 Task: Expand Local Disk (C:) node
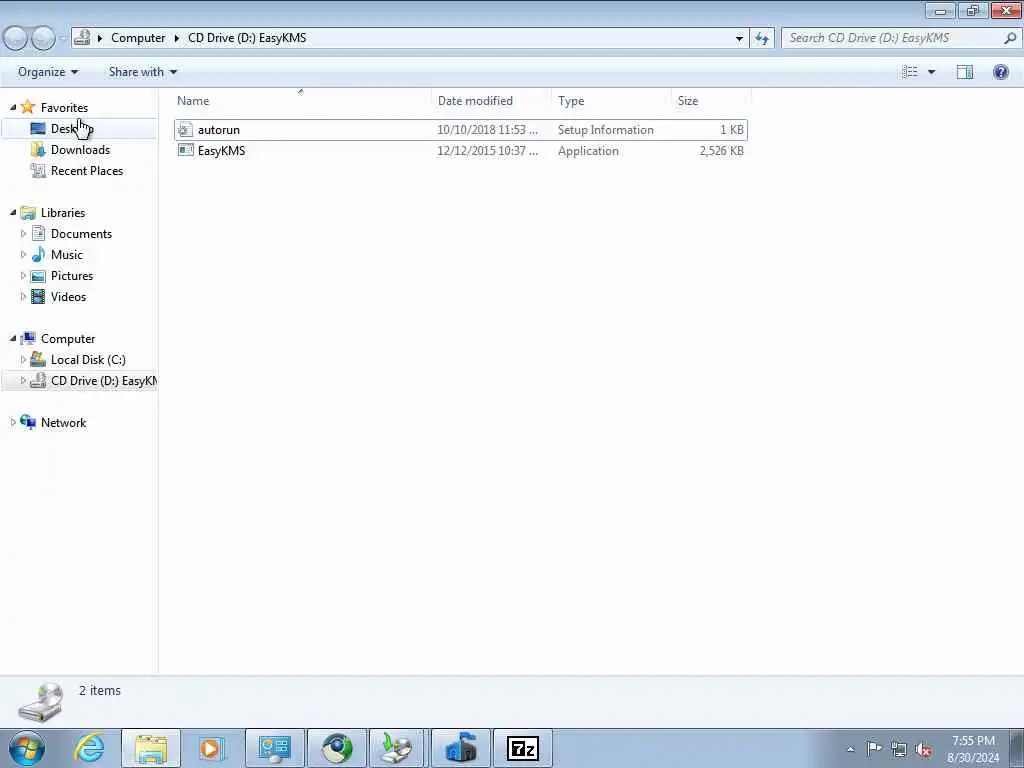click(24, 359)
